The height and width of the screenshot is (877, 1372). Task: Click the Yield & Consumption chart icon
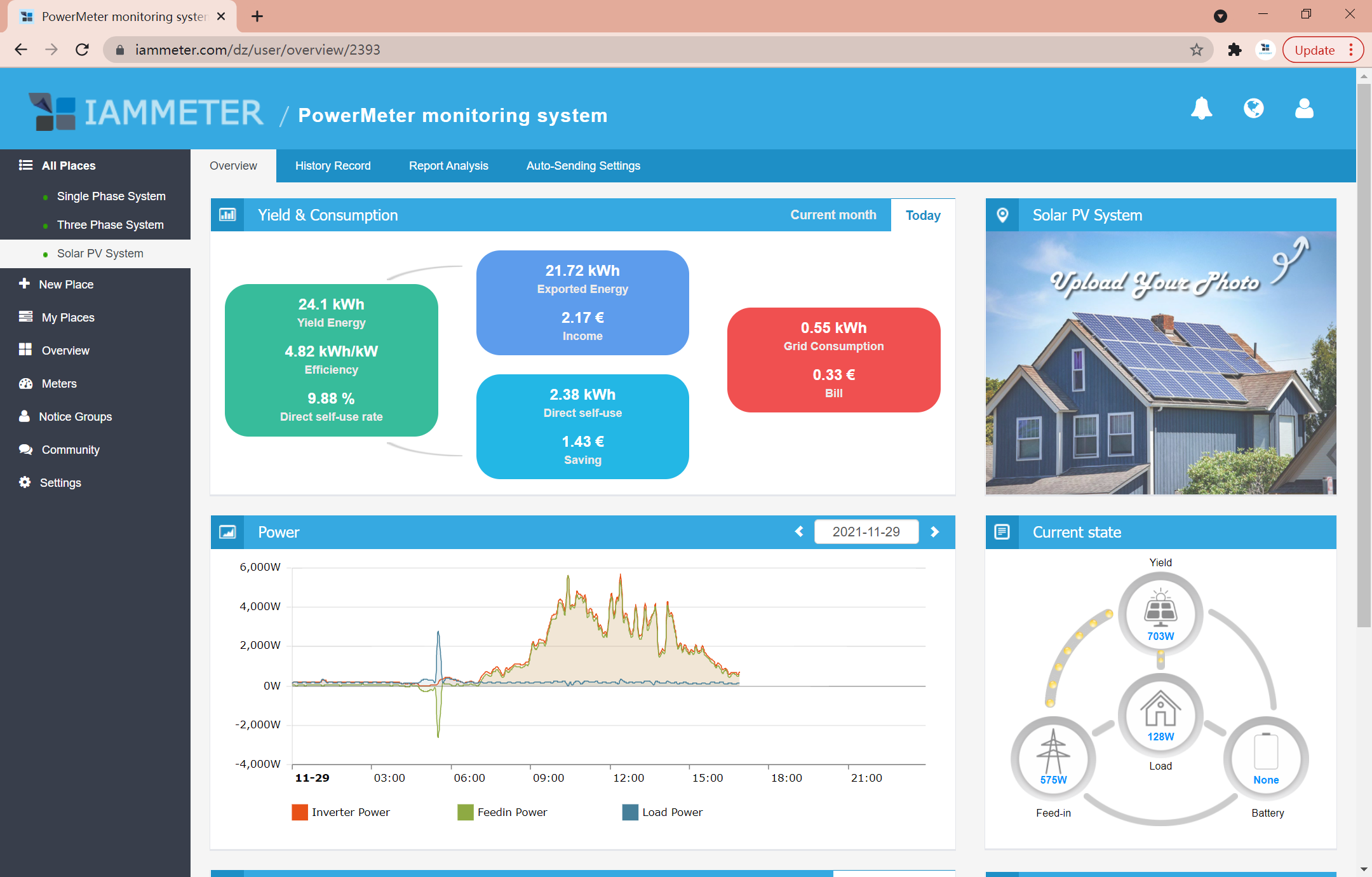click(x=229, y=214)
